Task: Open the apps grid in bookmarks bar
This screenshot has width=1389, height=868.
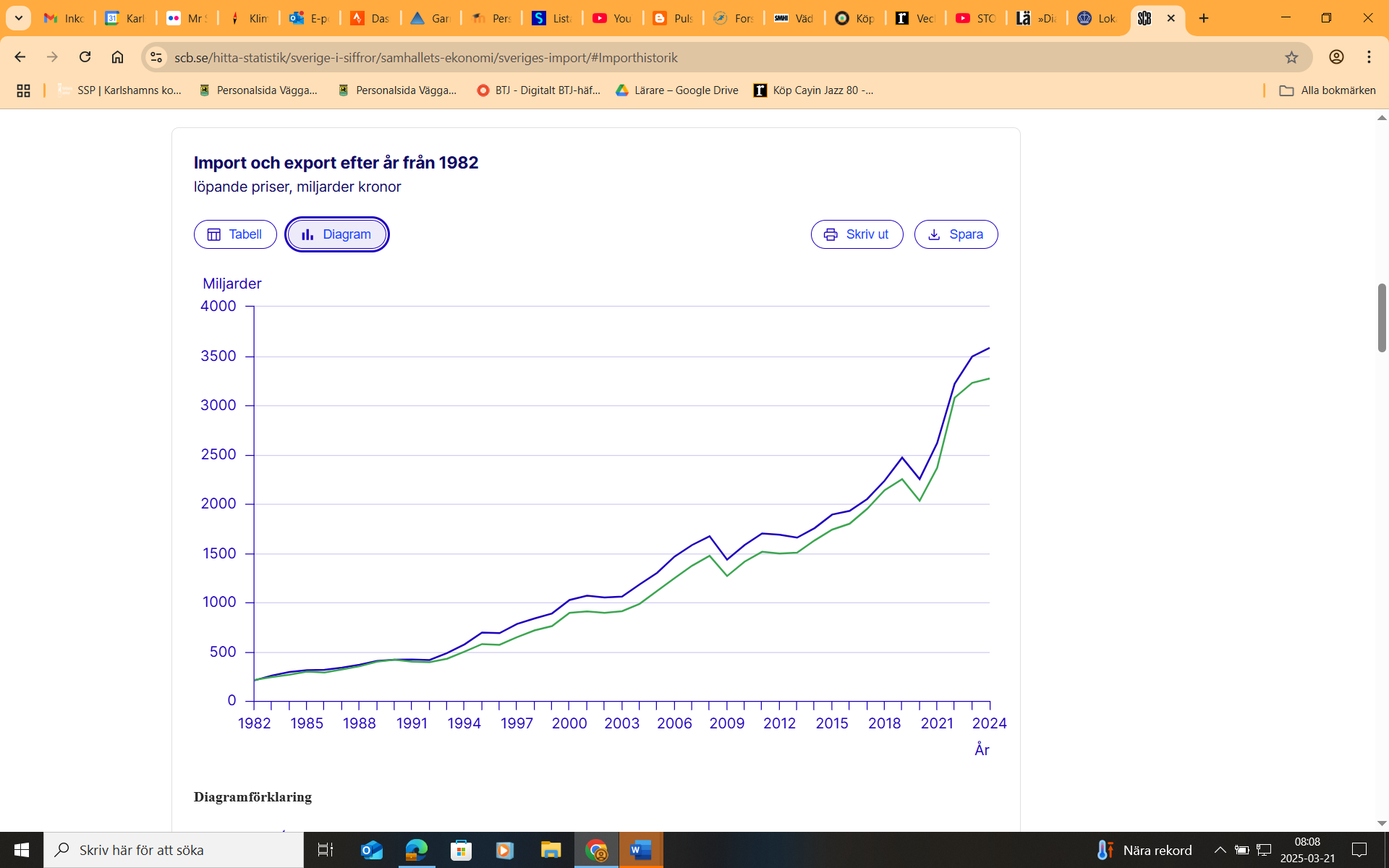Action: pos(23,90)
